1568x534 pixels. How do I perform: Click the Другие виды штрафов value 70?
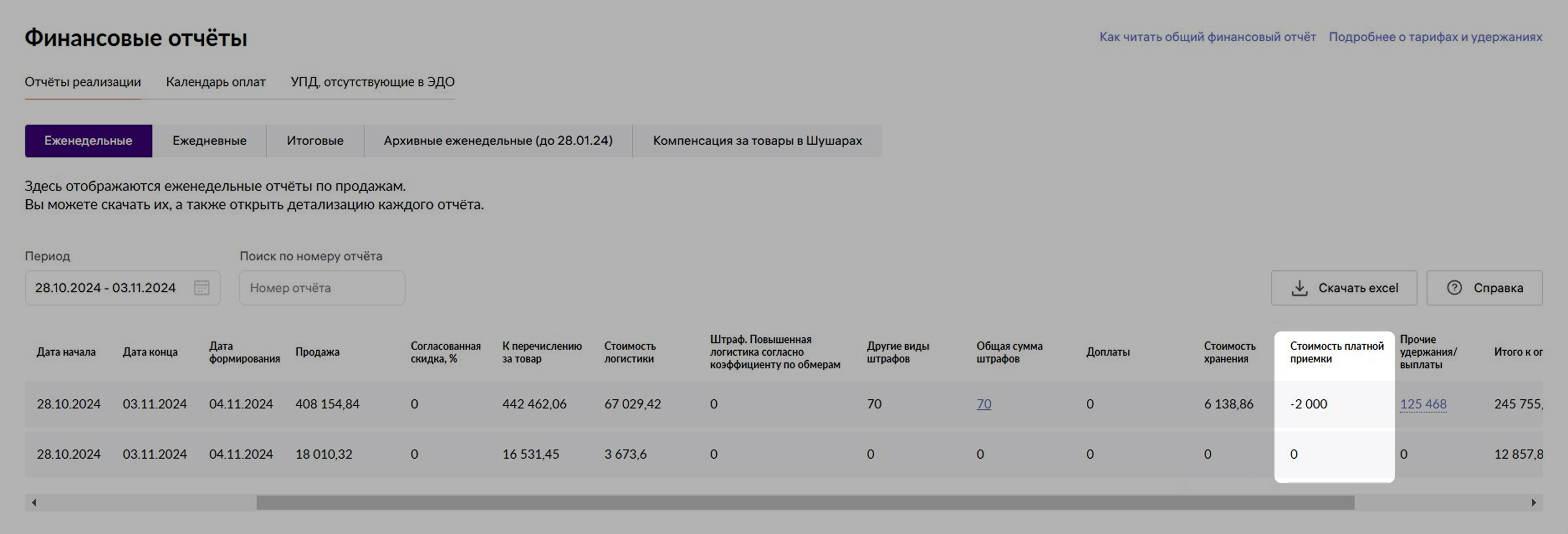pos(874,404)
